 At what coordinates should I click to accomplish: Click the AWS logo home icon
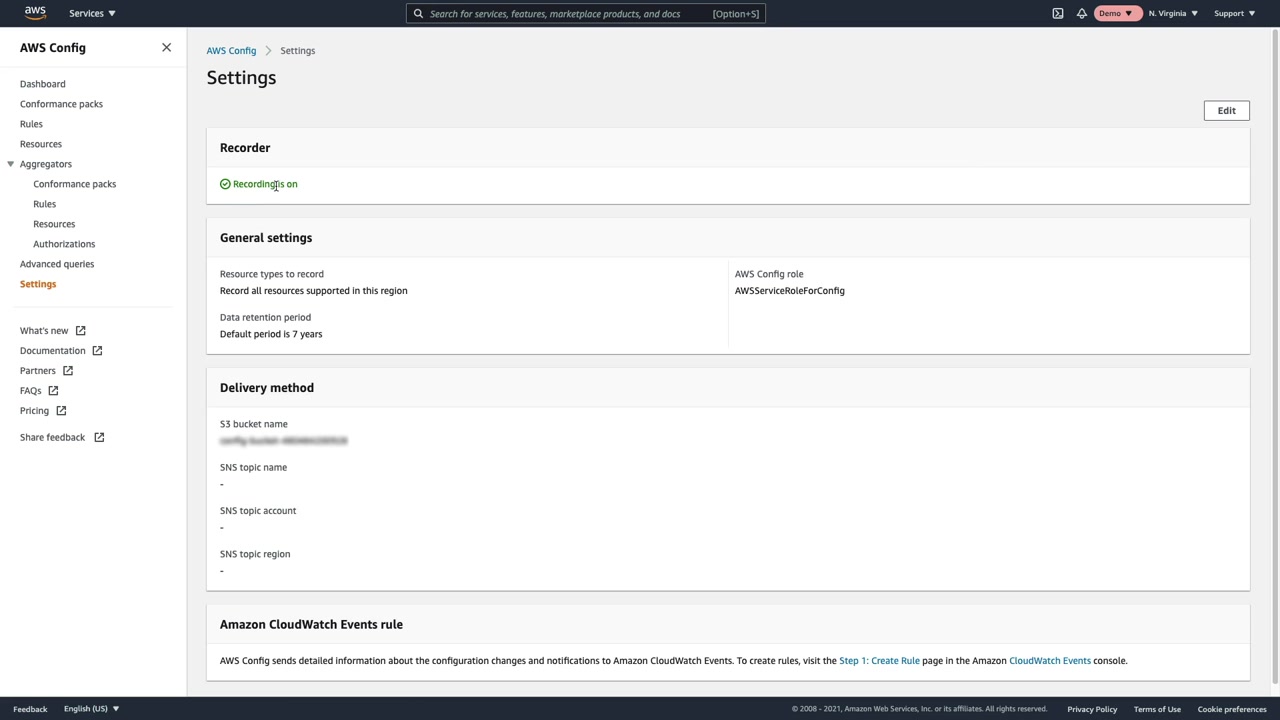pos(35,13)
